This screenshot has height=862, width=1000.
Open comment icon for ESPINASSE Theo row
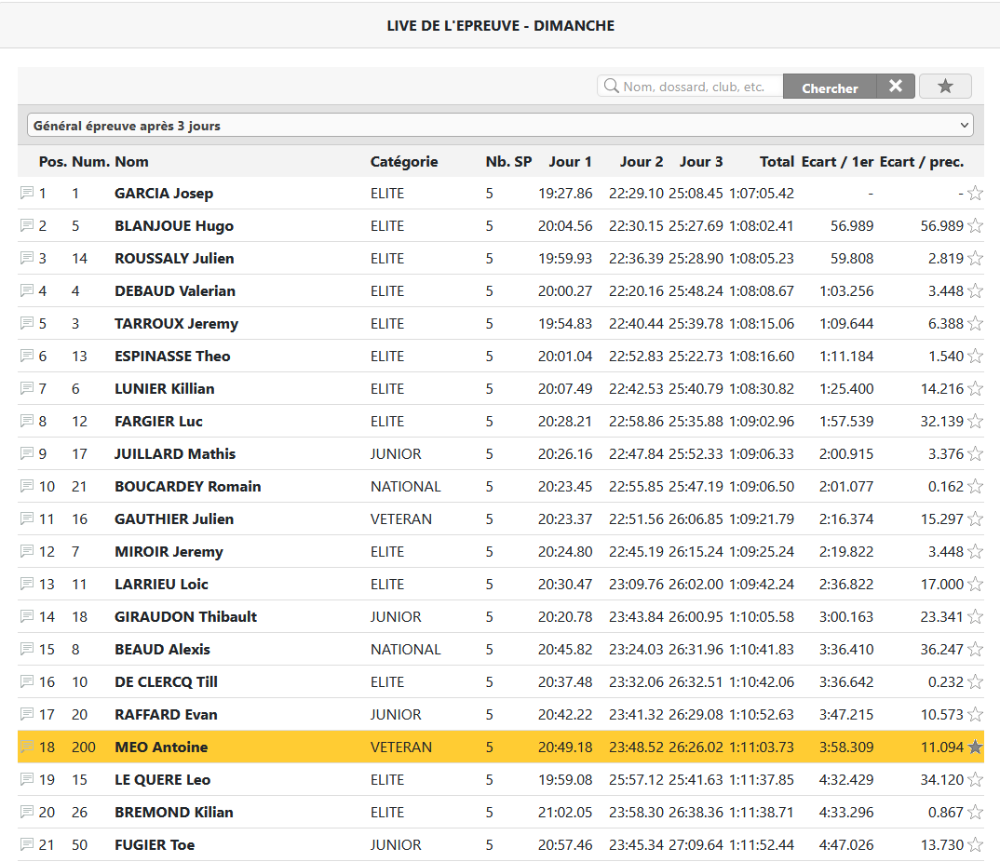coord(27,354)
